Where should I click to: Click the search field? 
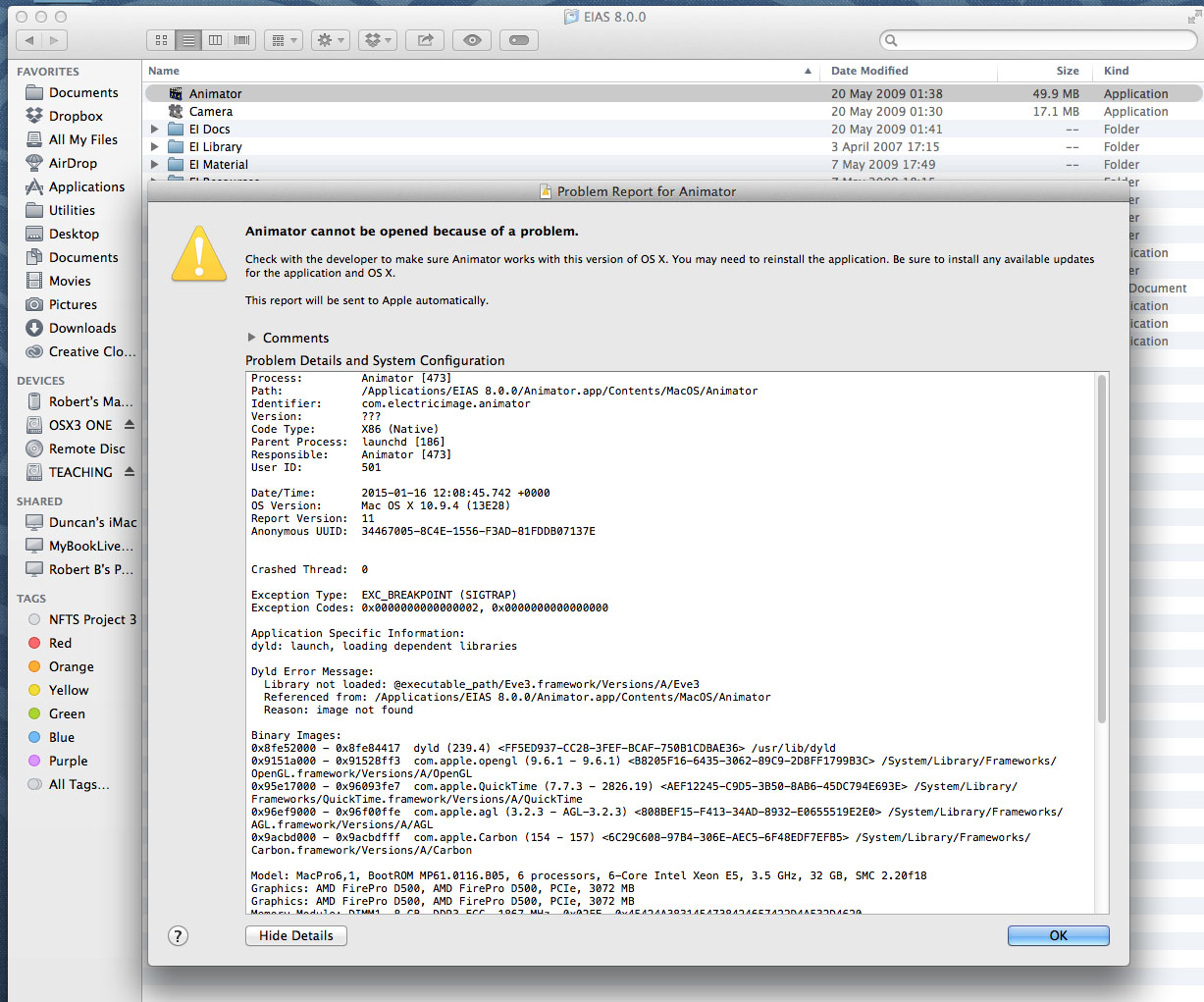pyautogui.click(x=1036, y=40)
